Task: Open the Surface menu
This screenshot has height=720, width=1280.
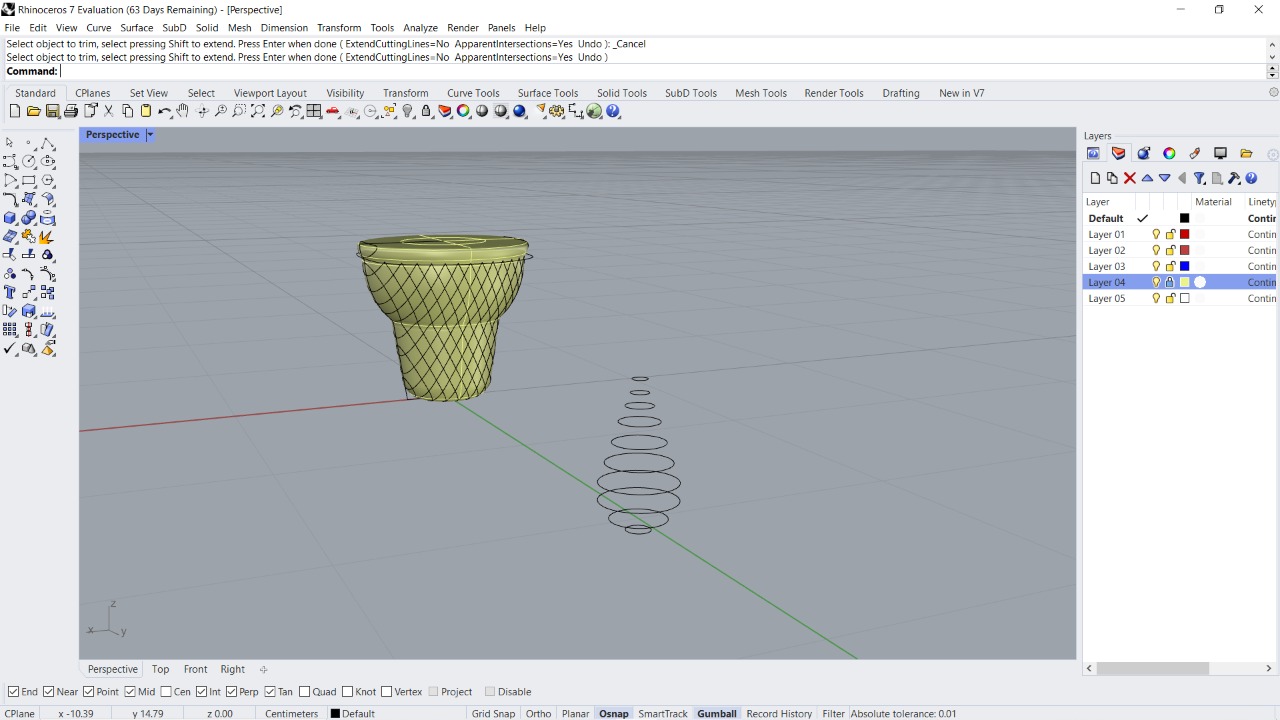Action: click(137, 28)
